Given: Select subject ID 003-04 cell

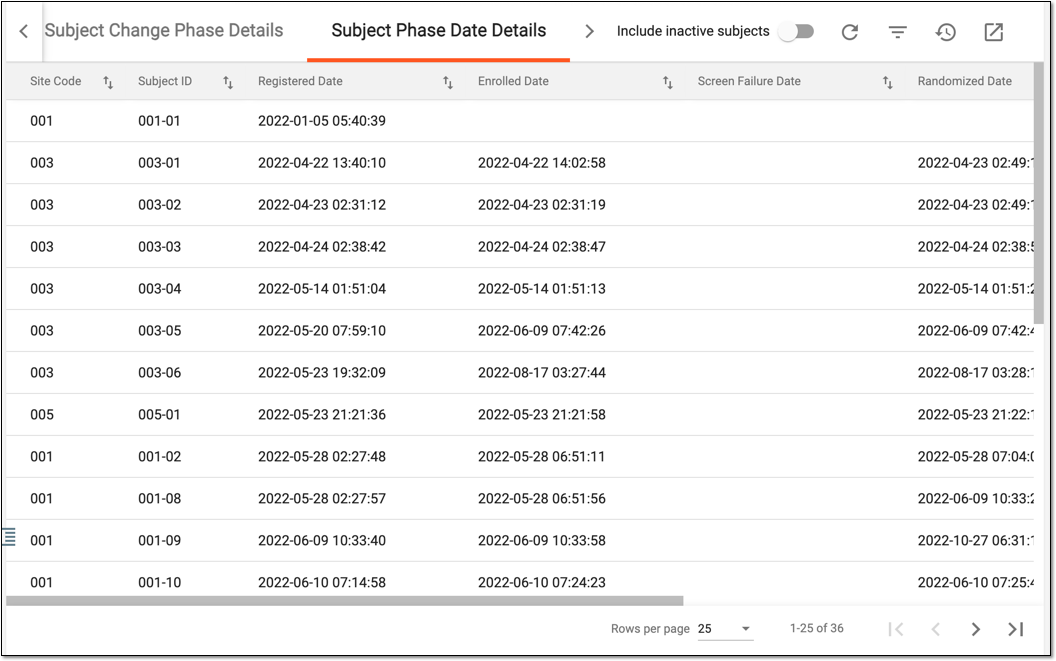Looking at the screenshot, I should coord(160,288).
